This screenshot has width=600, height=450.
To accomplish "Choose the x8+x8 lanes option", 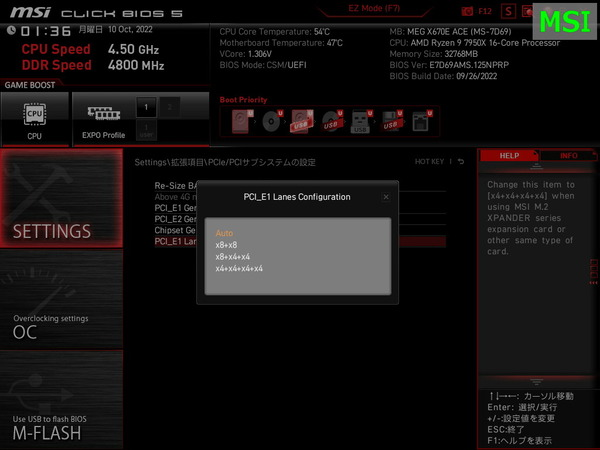I will click(x=226, y=245).
